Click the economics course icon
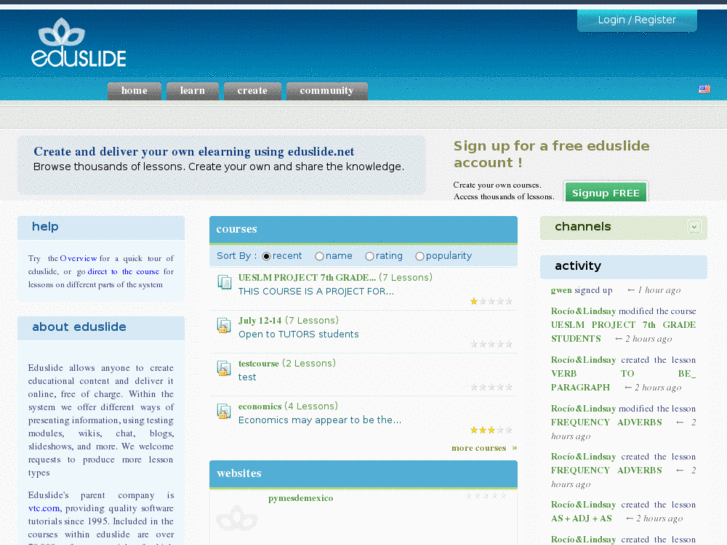This screenshot has height=545, width=727. click(224, 410)
